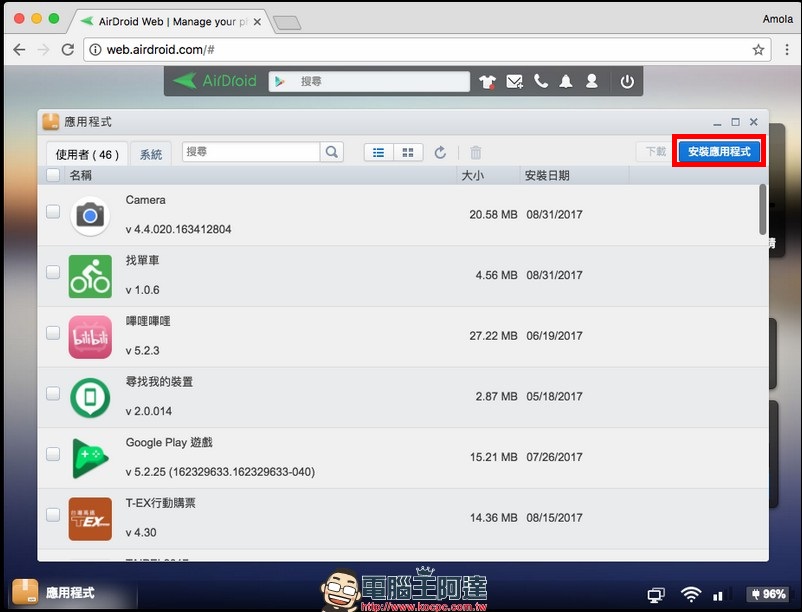
Task: Click the 20.58 MB size value
Action: click(x=494, y=215)
